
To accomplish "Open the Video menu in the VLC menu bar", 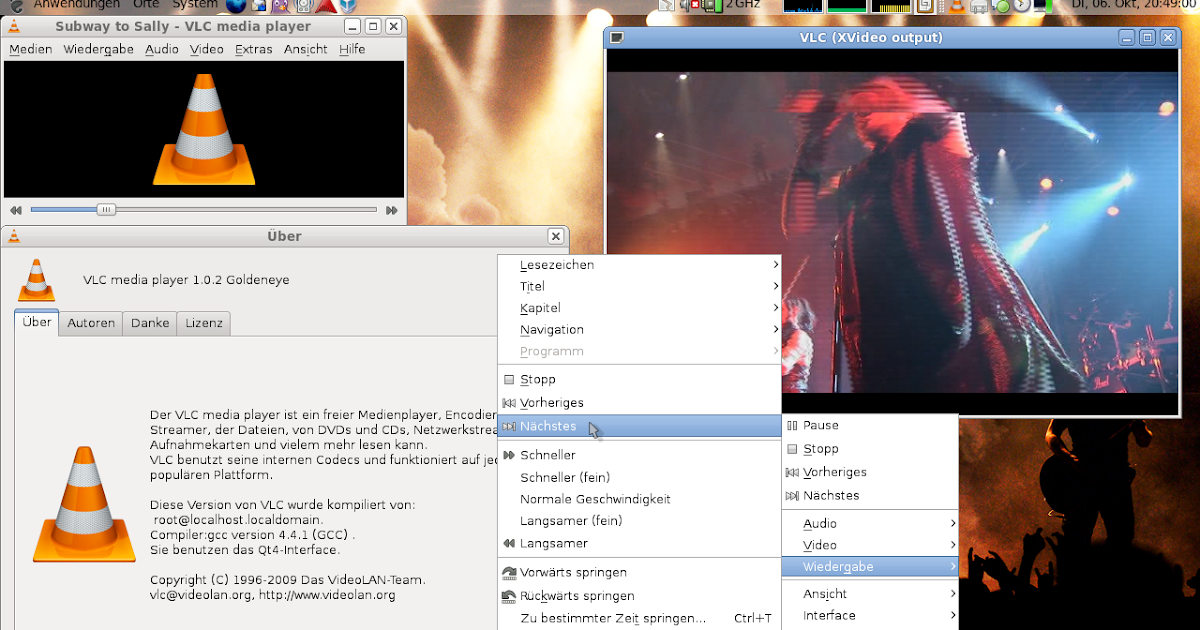I will tap(207, 49).
